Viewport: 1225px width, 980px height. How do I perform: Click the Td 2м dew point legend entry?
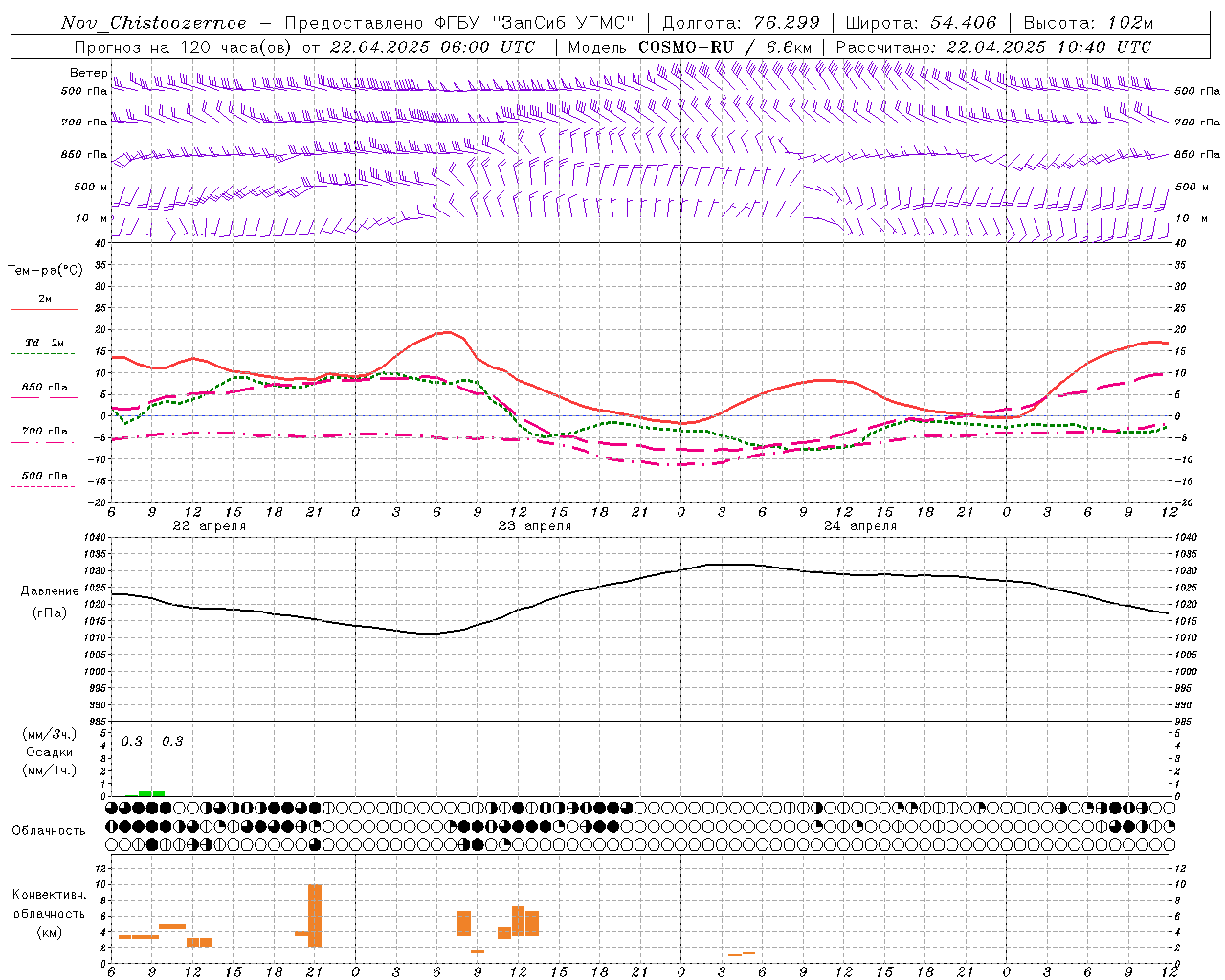tap(45, 343)
